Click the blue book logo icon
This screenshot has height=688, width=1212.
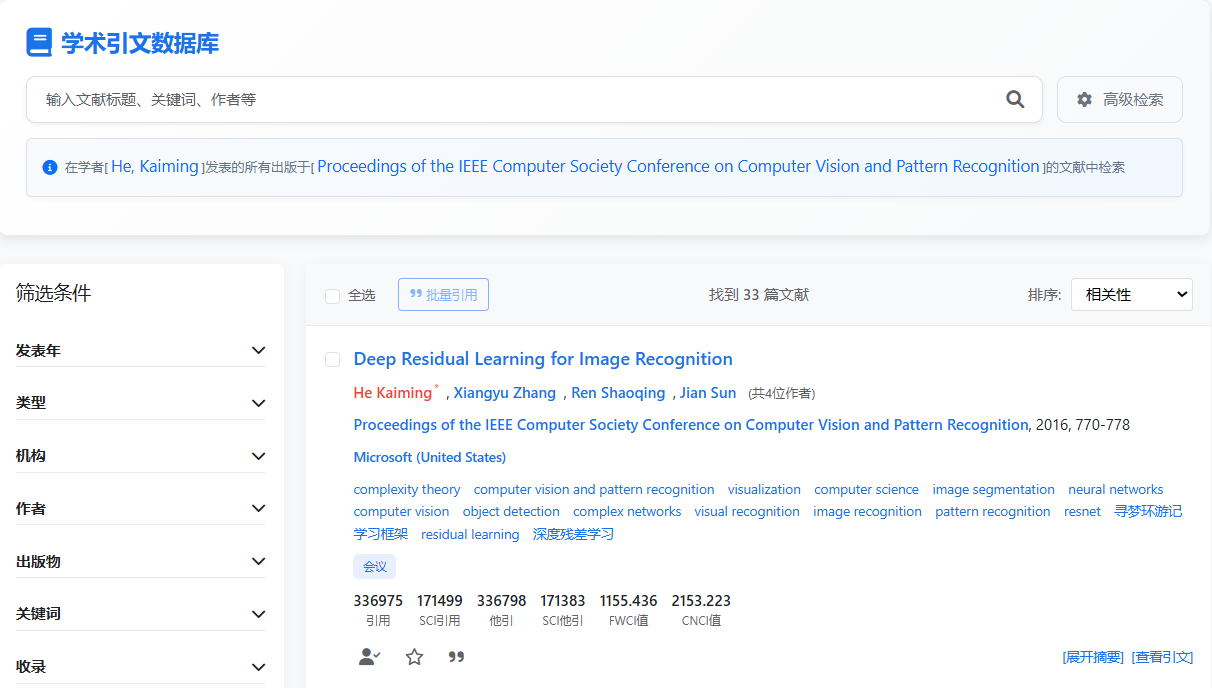click(x=39, y=43)
